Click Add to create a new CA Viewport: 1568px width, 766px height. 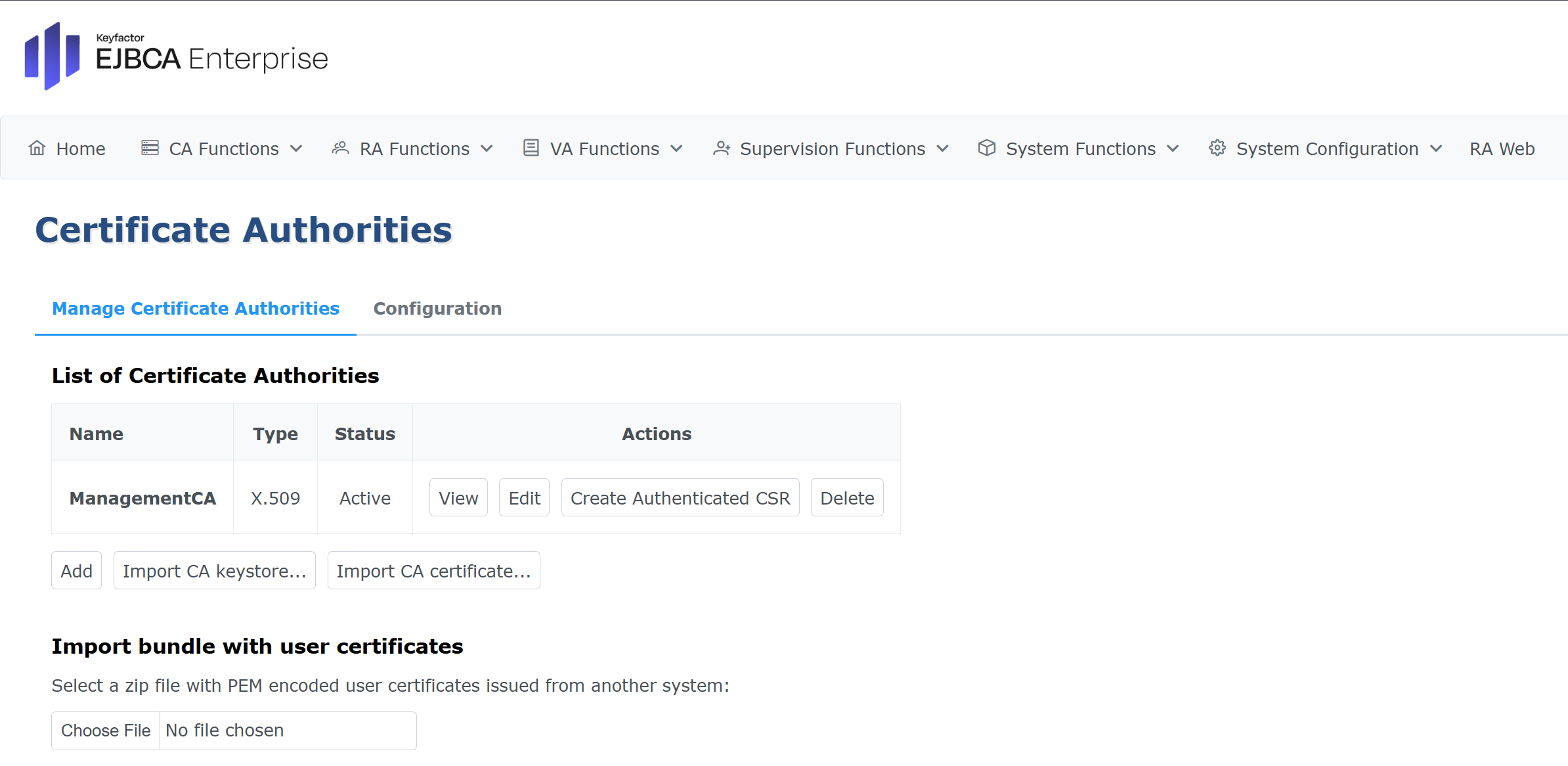coord(76,570)
